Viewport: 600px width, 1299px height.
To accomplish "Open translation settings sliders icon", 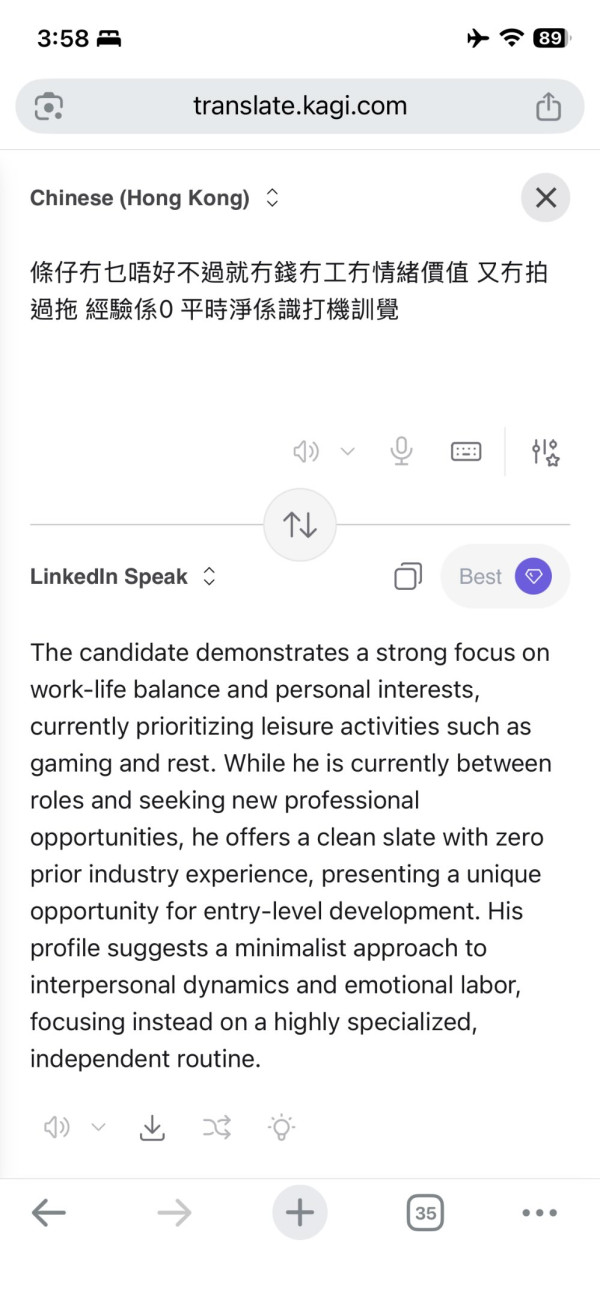I will (545, 452).
